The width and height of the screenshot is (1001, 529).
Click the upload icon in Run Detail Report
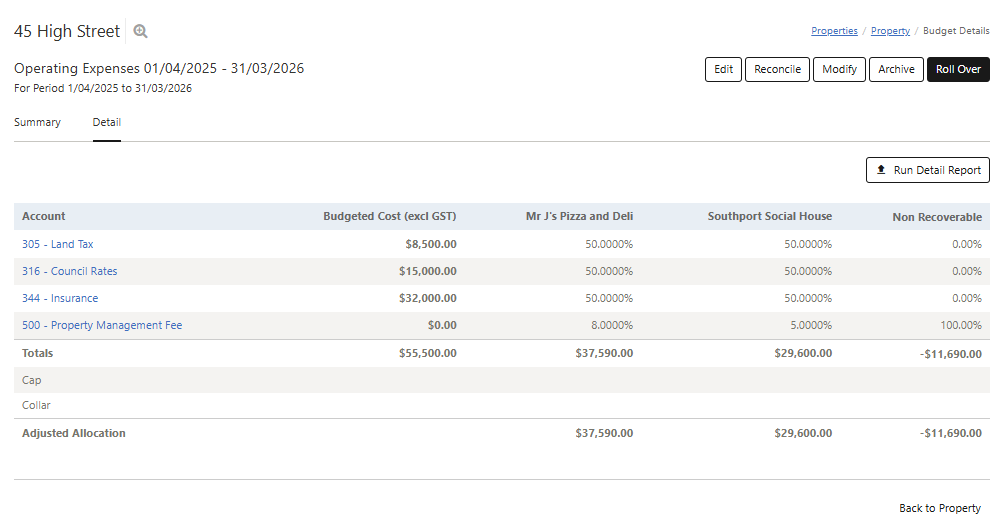(881, 170)
